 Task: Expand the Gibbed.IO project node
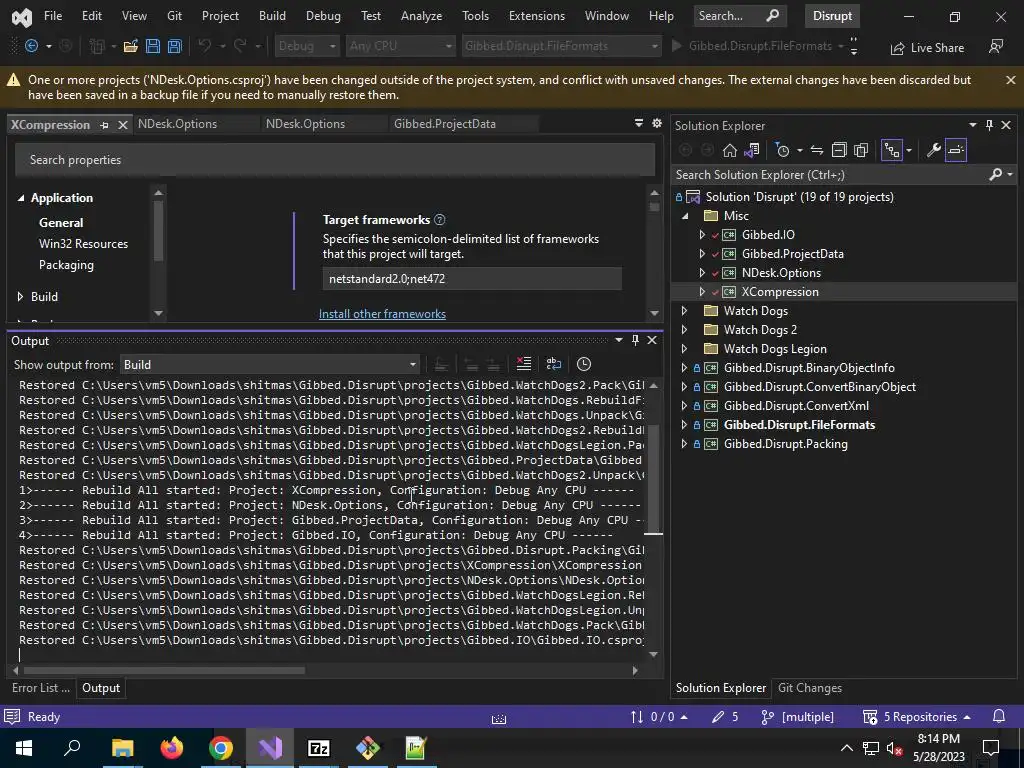pos(702,234)
